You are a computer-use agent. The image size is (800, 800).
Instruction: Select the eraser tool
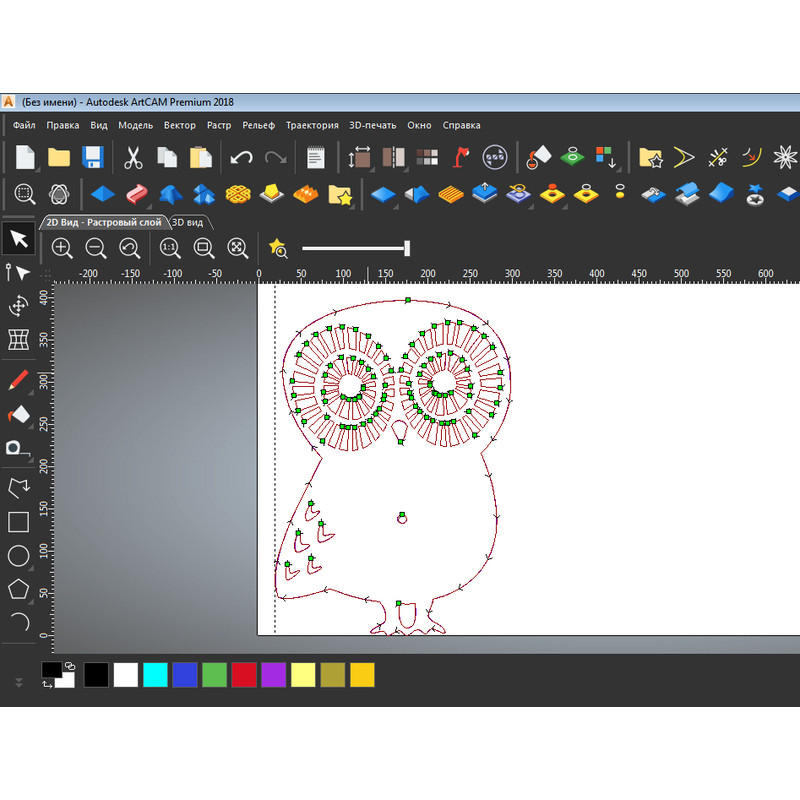18,413
